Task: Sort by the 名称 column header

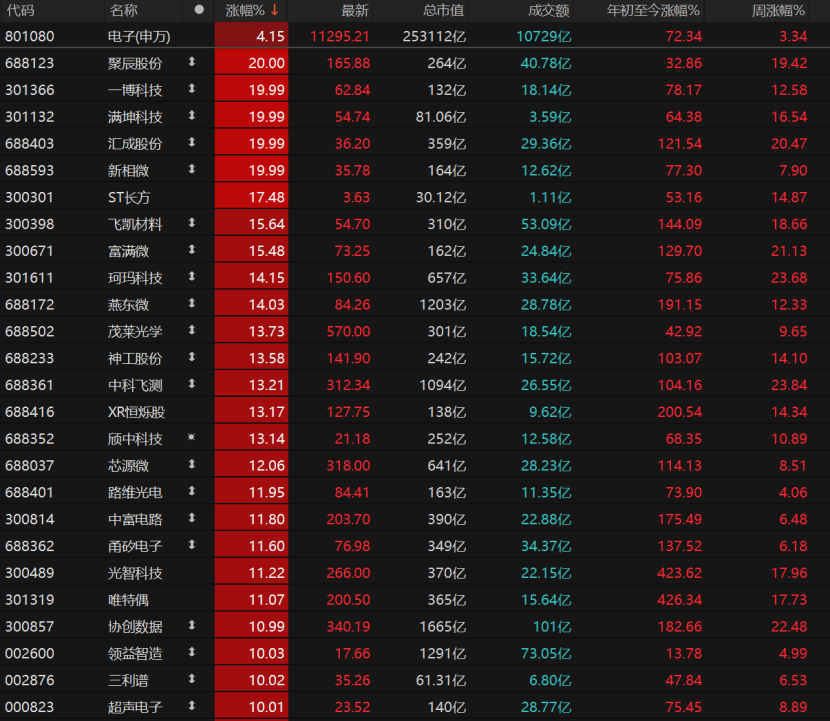Action: (123, 10)
